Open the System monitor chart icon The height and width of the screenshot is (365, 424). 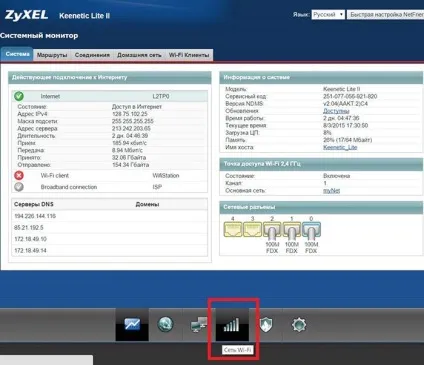pyautogui.click(x=132, y=324)
